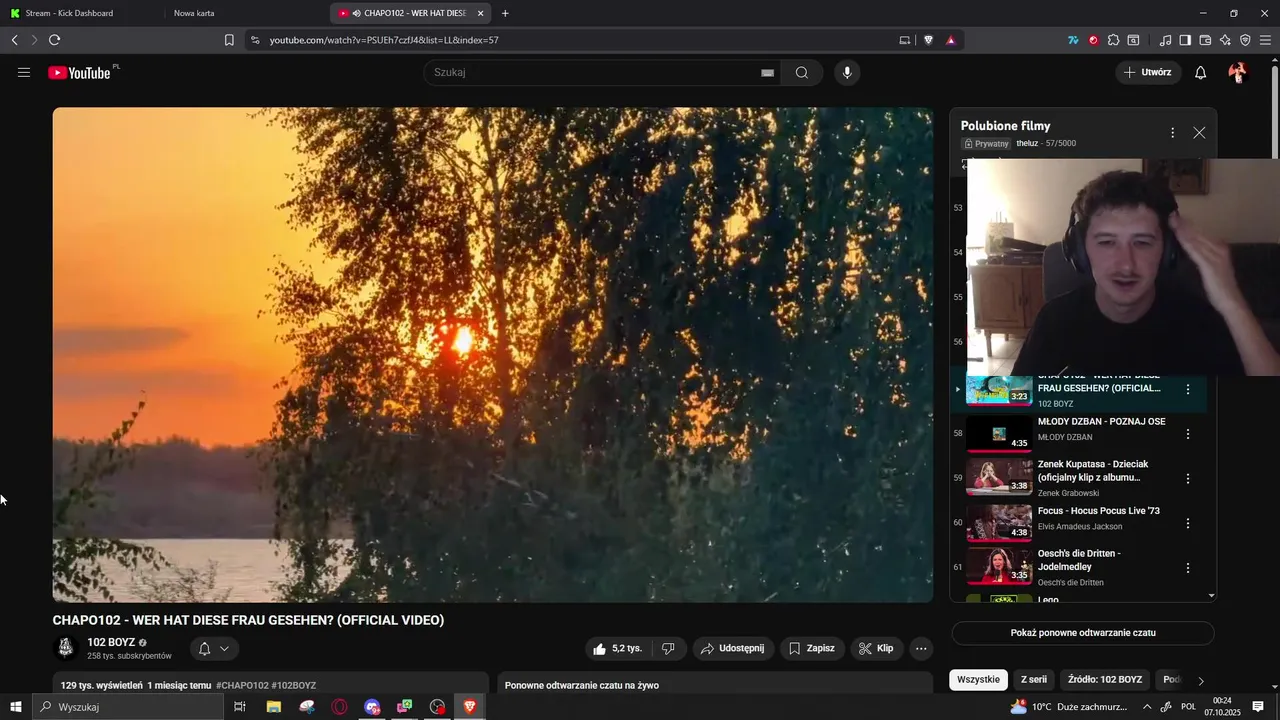Start voice search with the microphone icon
Image resolution: width=1280 pixels, height=720 pixels.
847,72
